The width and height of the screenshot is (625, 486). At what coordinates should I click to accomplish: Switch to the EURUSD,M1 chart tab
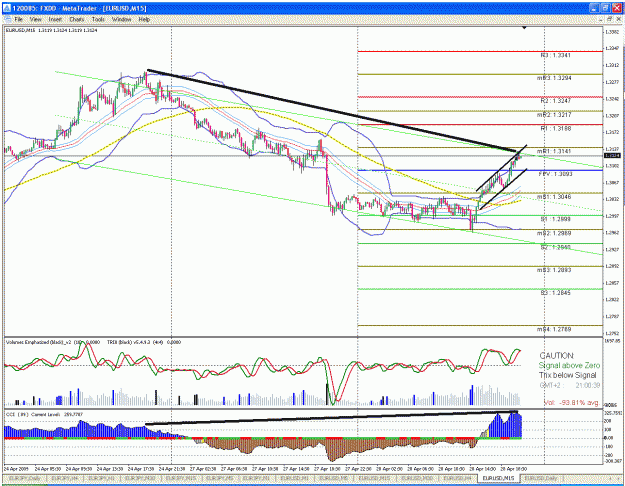pos(295,478)
